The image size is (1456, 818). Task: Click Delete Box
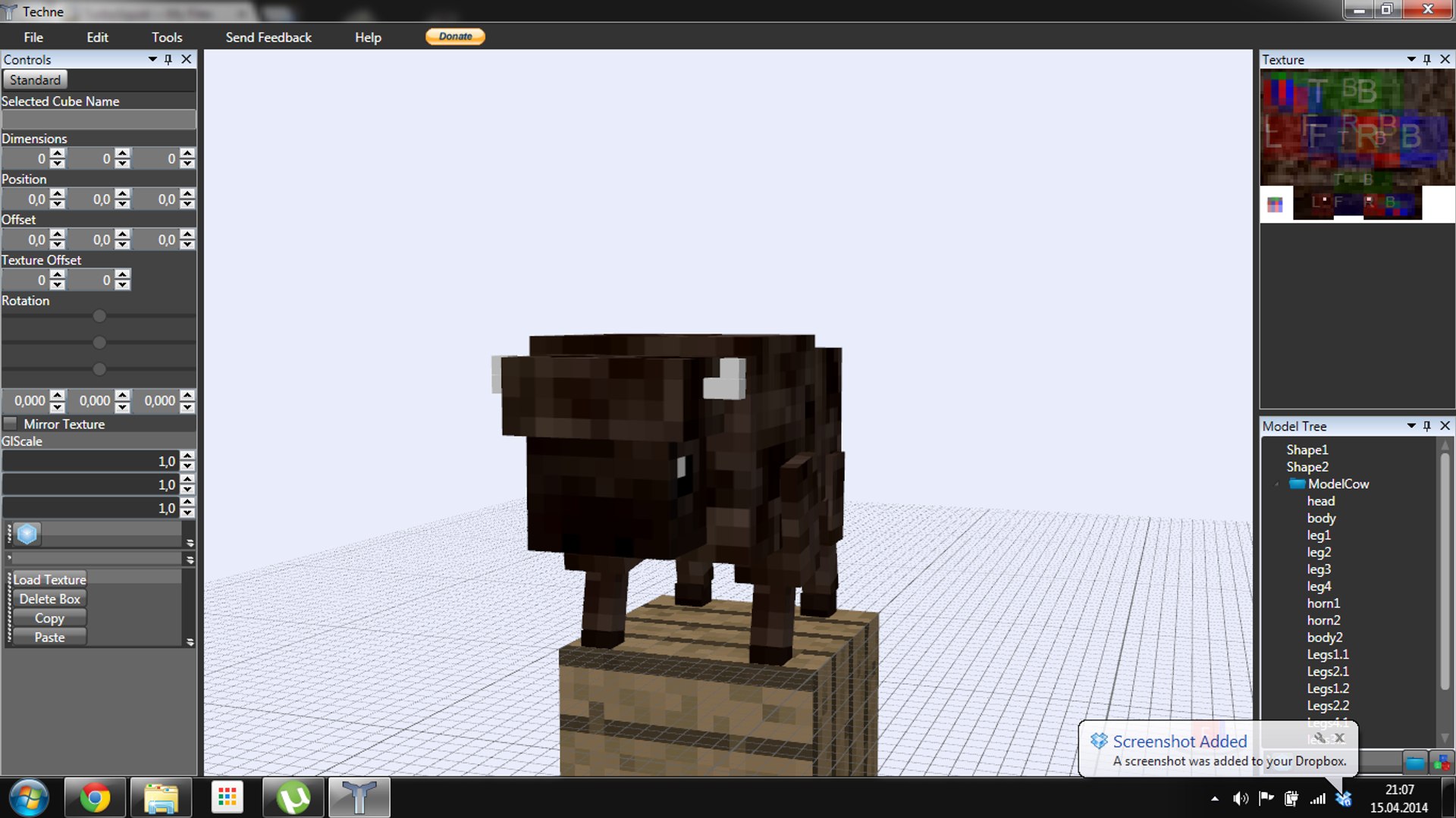point(49,599)
